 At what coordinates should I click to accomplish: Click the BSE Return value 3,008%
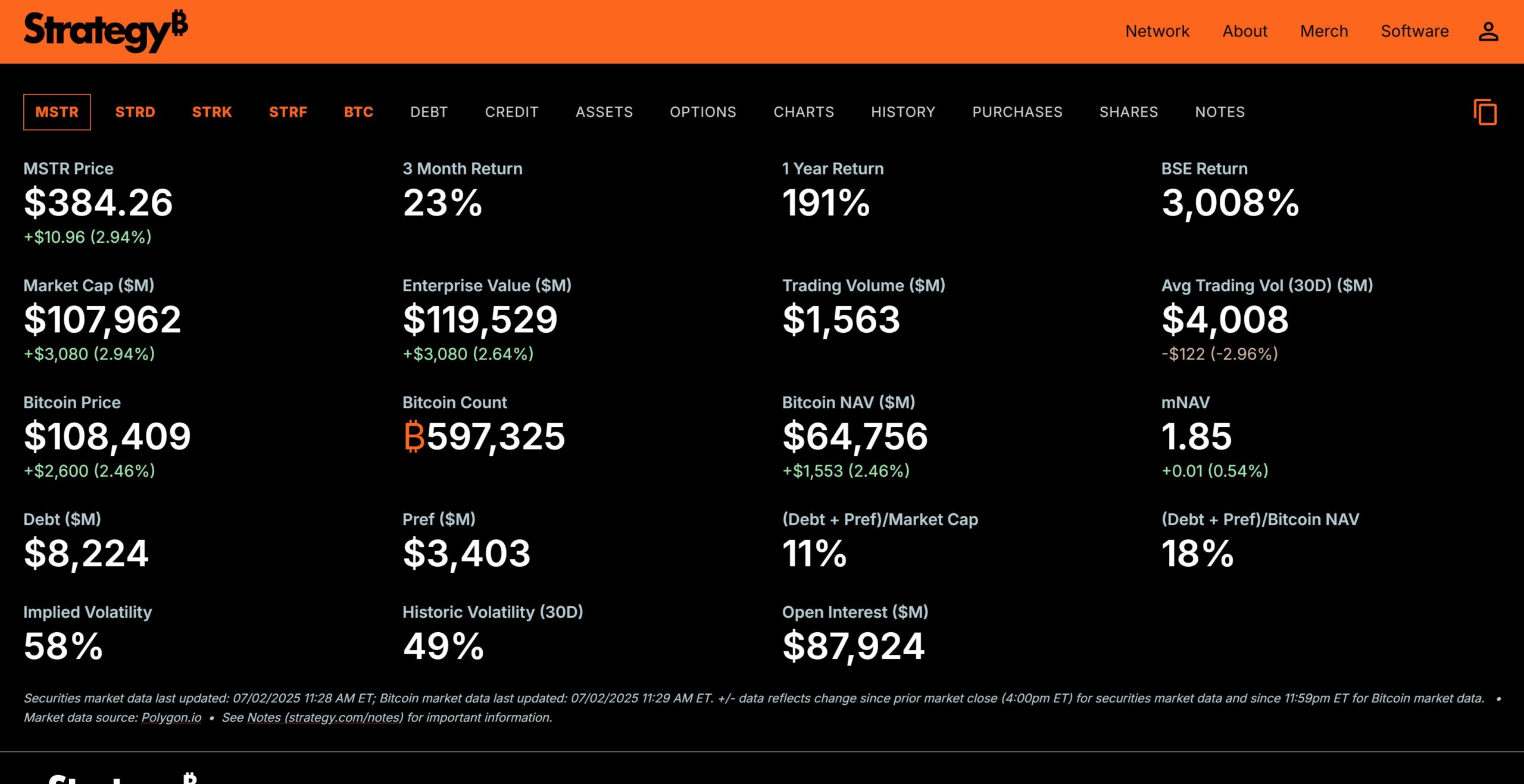1230,202
